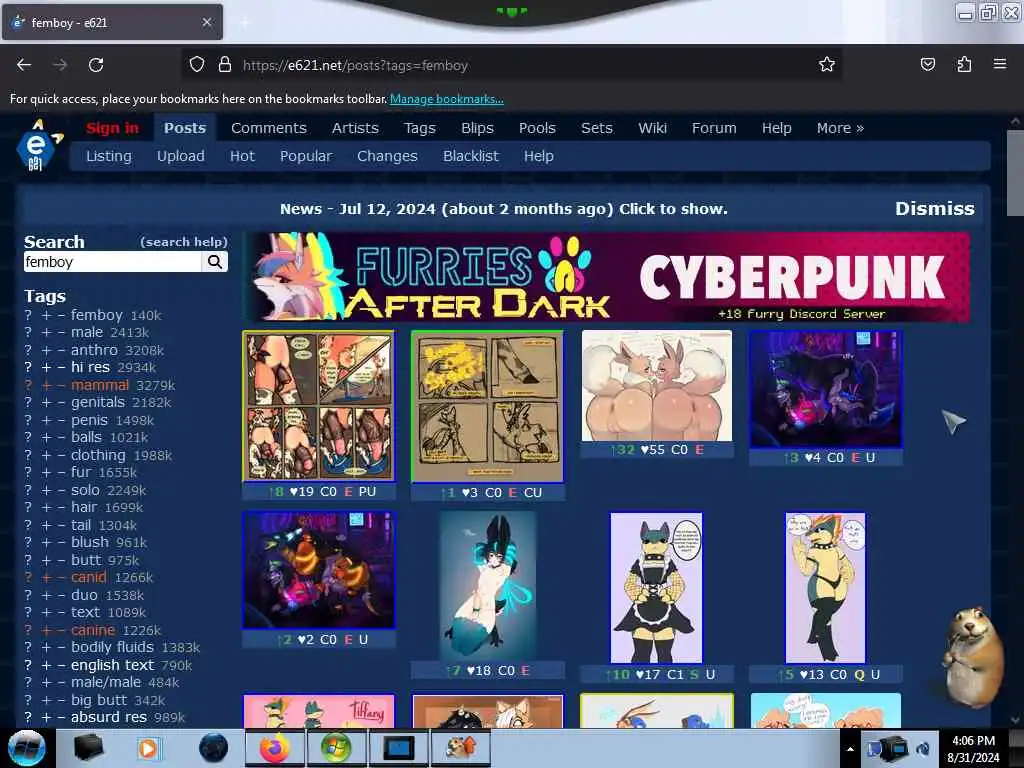This screenshot has height=768, width=1024.
Task: Open the Forum menu item
Action: (714, 128)
